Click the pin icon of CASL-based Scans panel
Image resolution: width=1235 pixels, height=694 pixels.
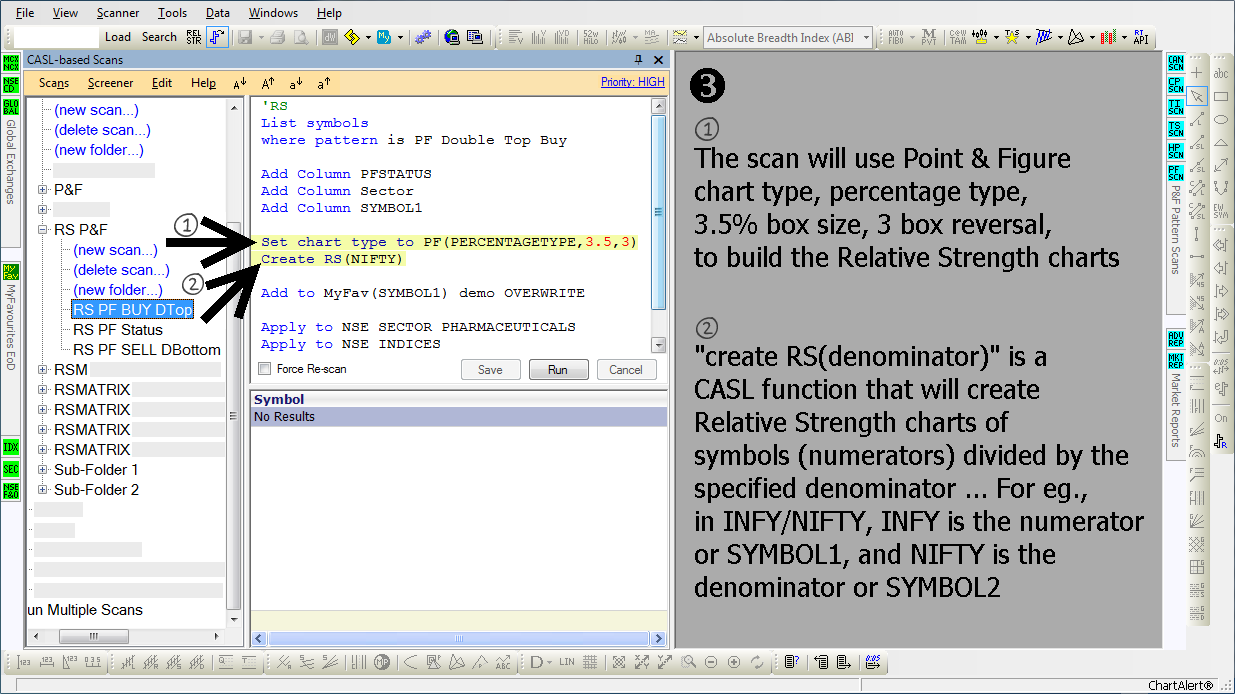click(x=639, y=60)
